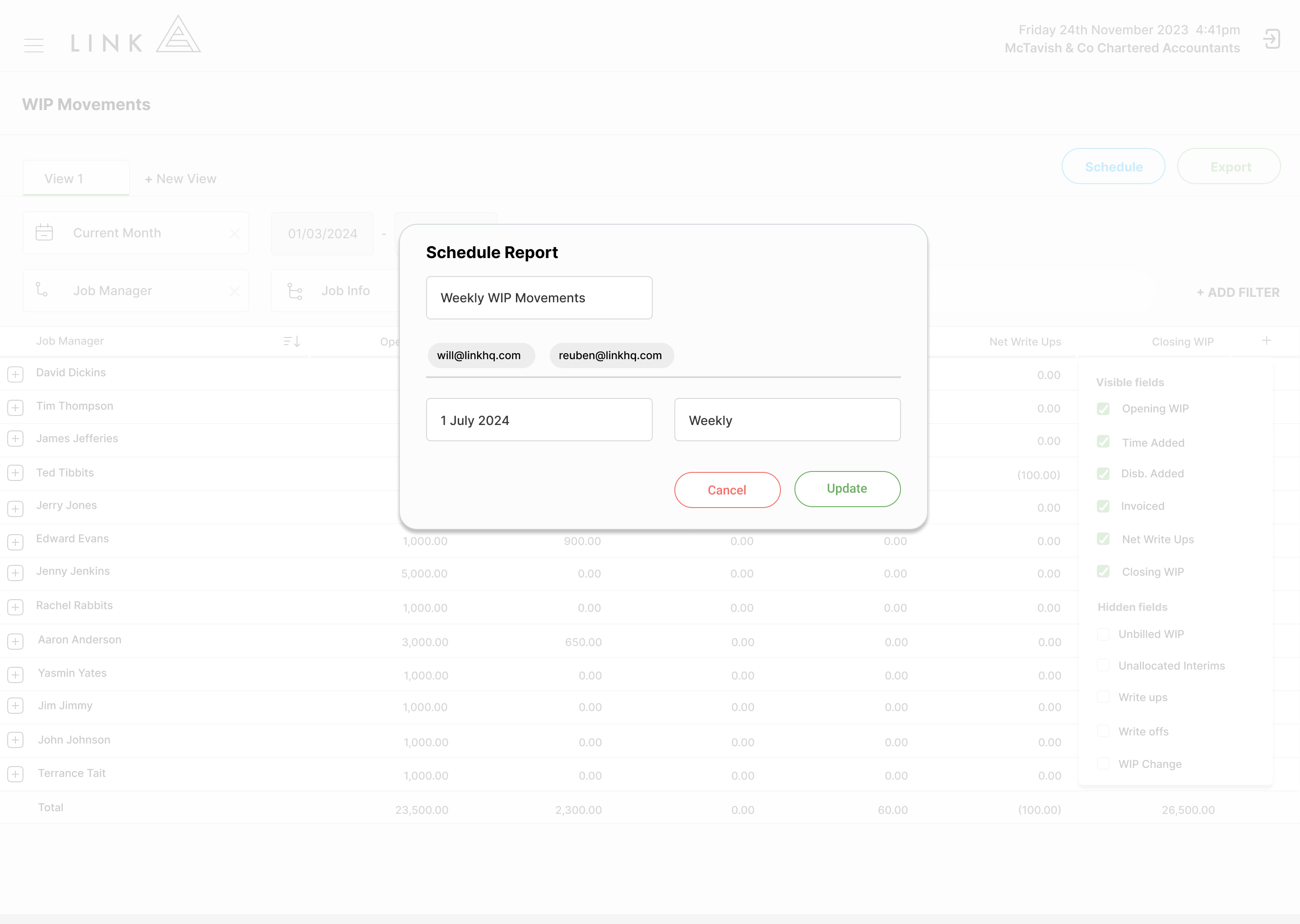The width and height of the screenshot is (1300, 924).
Task: Expand the Yasmin Yates row
Action: (15, 675)
